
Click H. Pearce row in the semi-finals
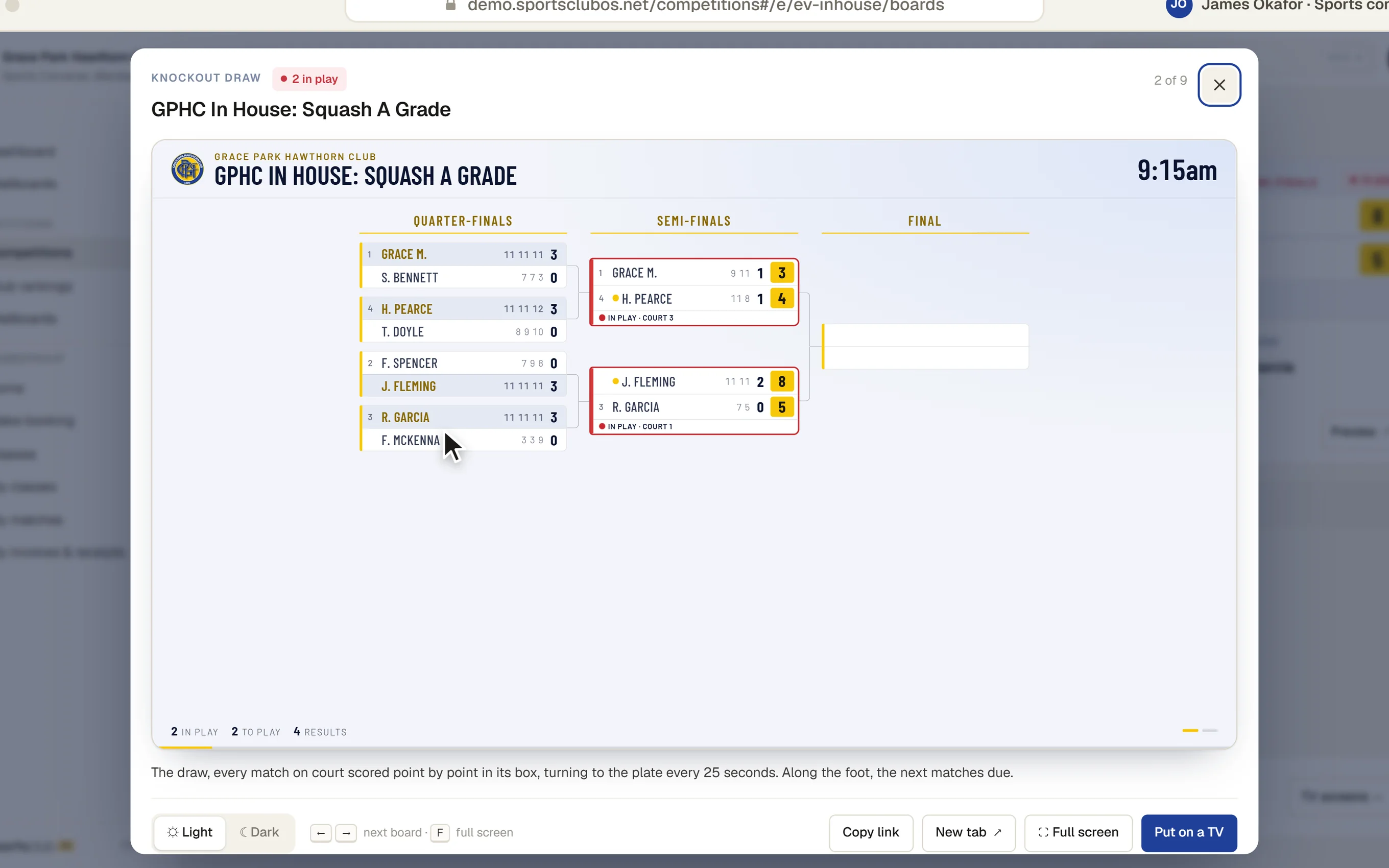[x=694, y=299]
